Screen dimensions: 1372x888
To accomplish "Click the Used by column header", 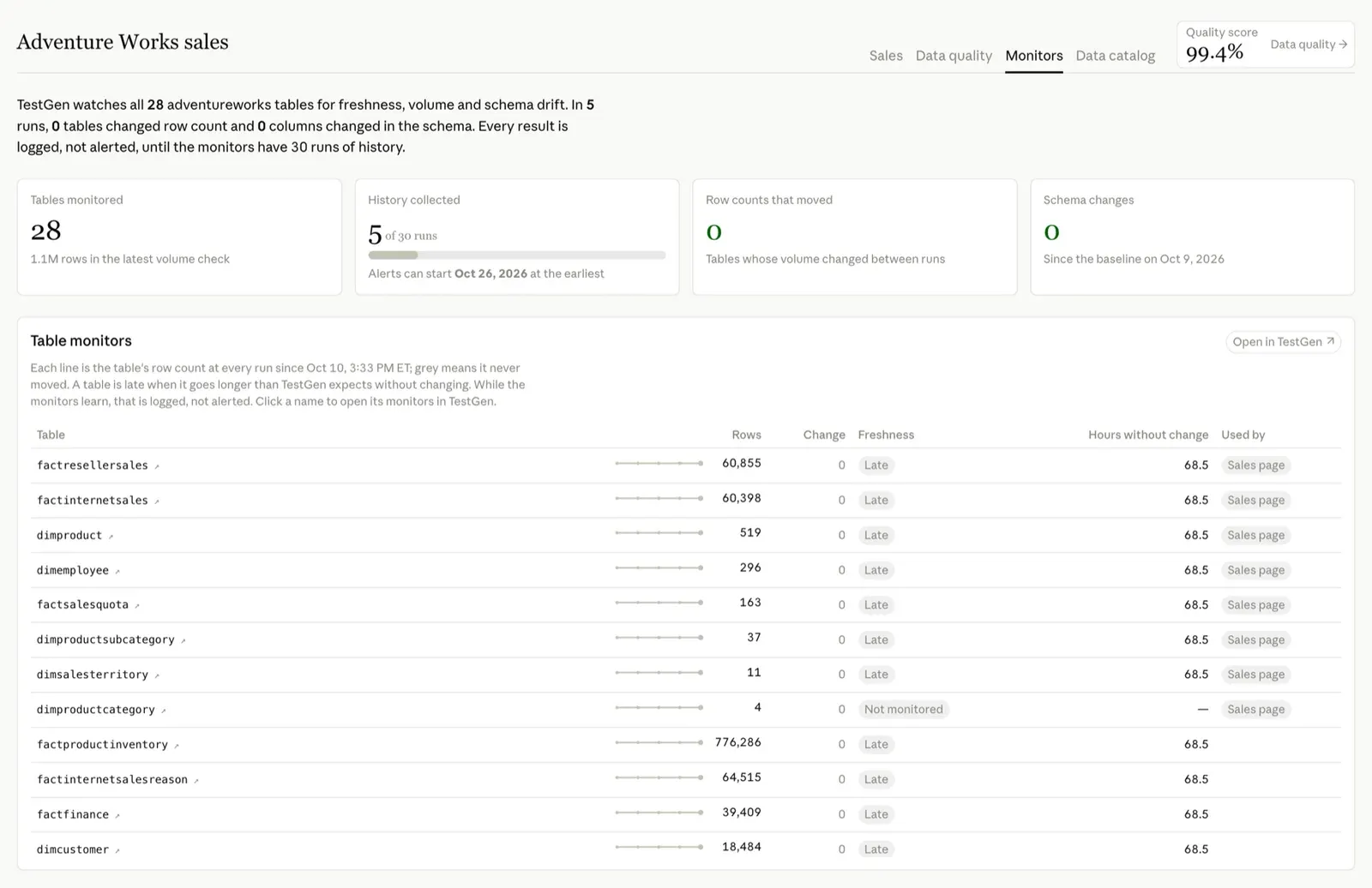I will pyautogui.click(x=1243, y=435).
